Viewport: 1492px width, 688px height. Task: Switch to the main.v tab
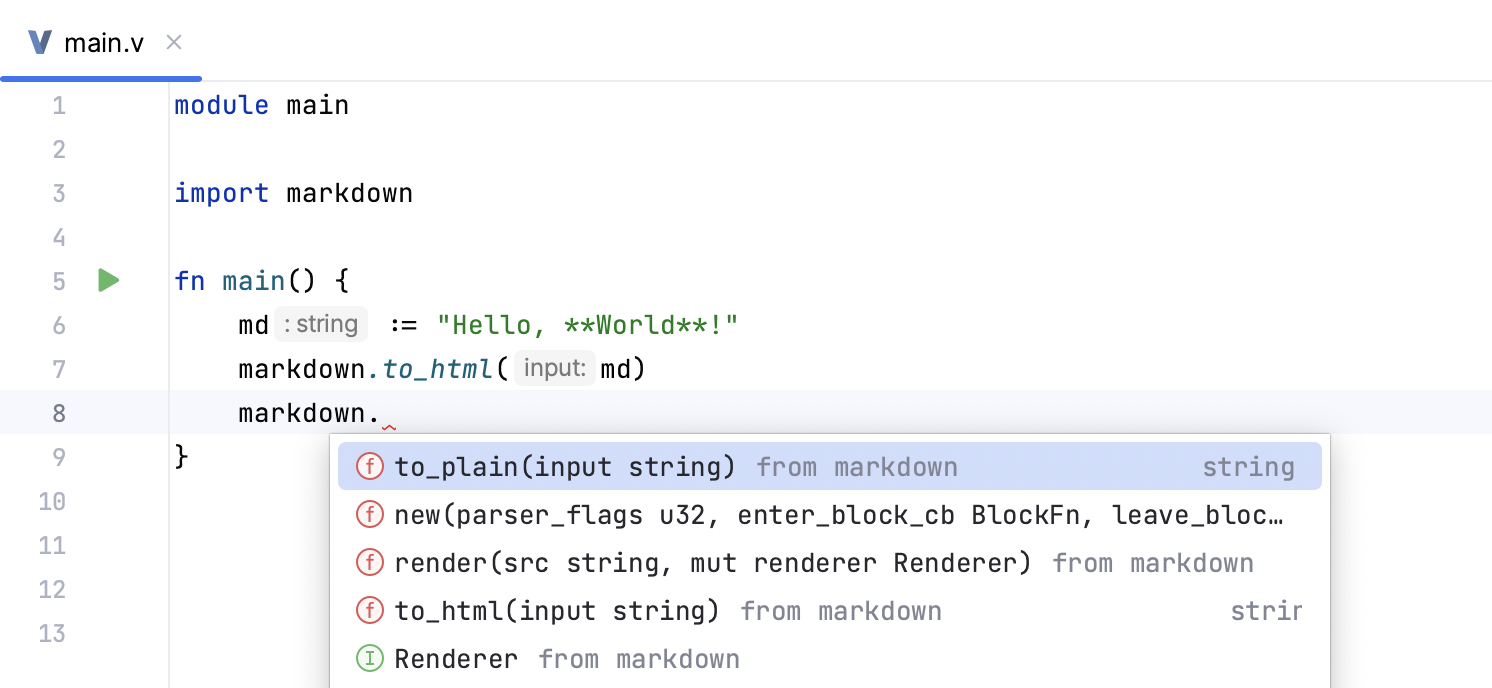coord(104,43)
